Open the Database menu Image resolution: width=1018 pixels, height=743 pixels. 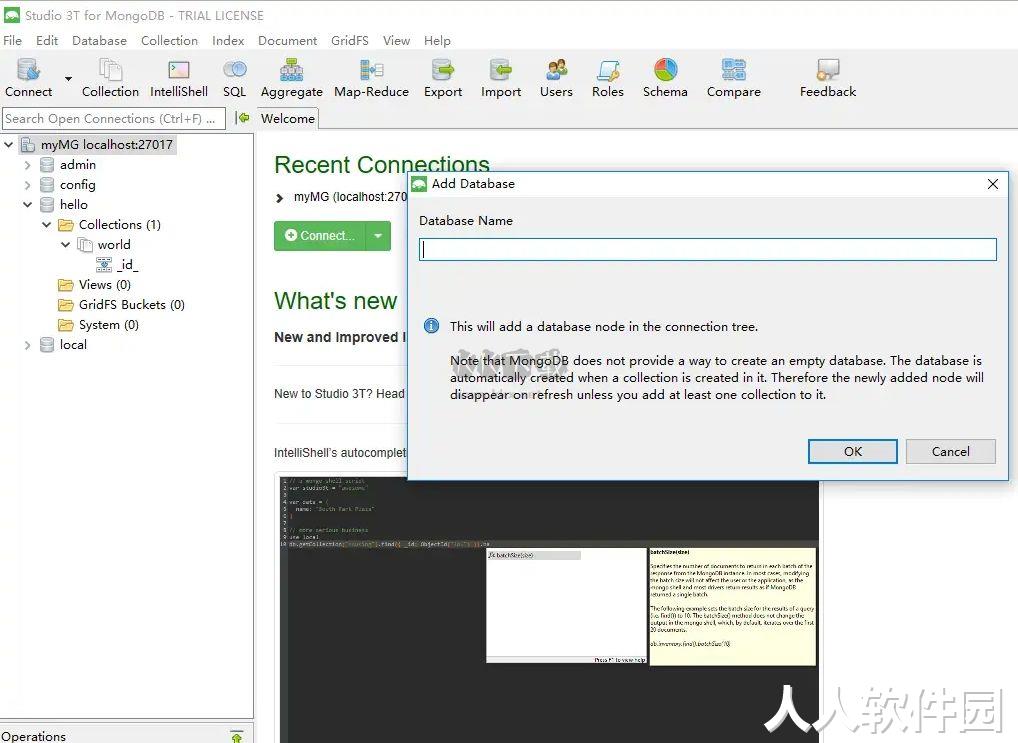(99, 40)
